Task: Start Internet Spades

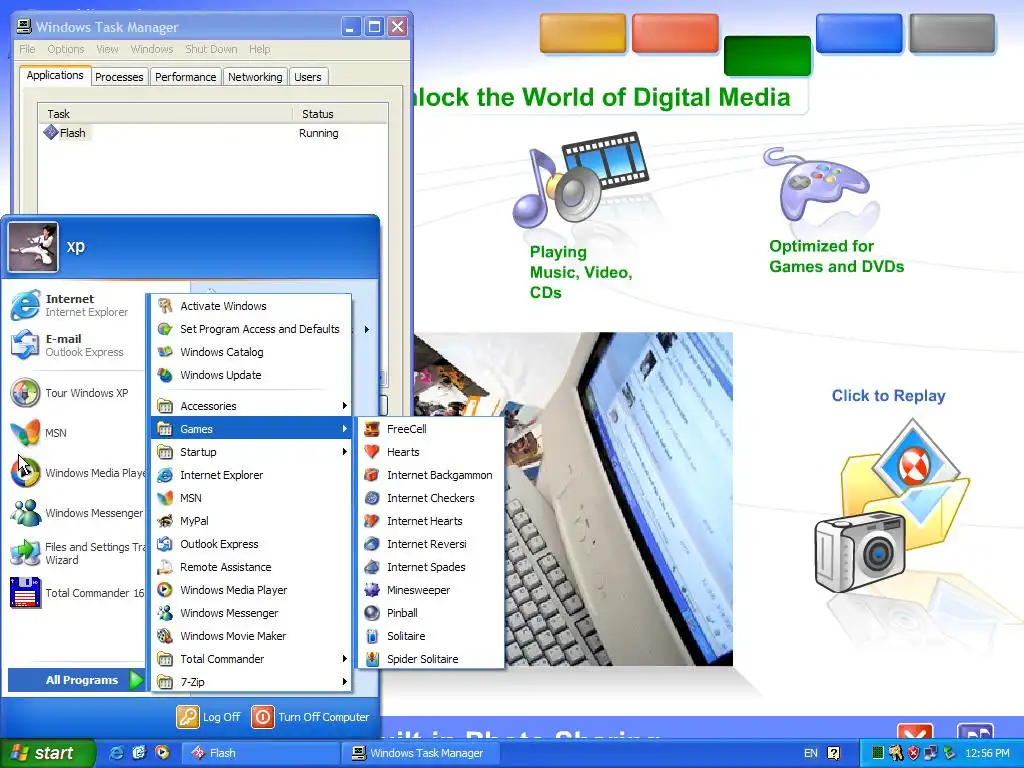Action: click(x=431, y=567)
